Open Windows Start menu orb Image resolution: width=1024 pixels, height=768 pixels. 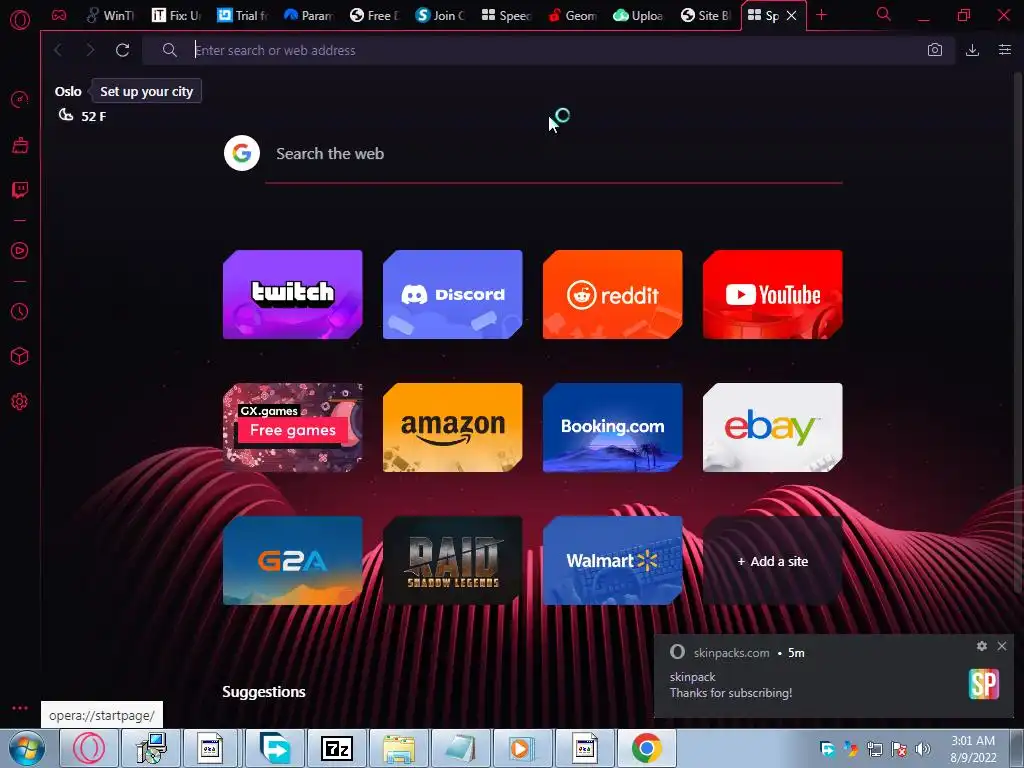(x=26, y=748)
